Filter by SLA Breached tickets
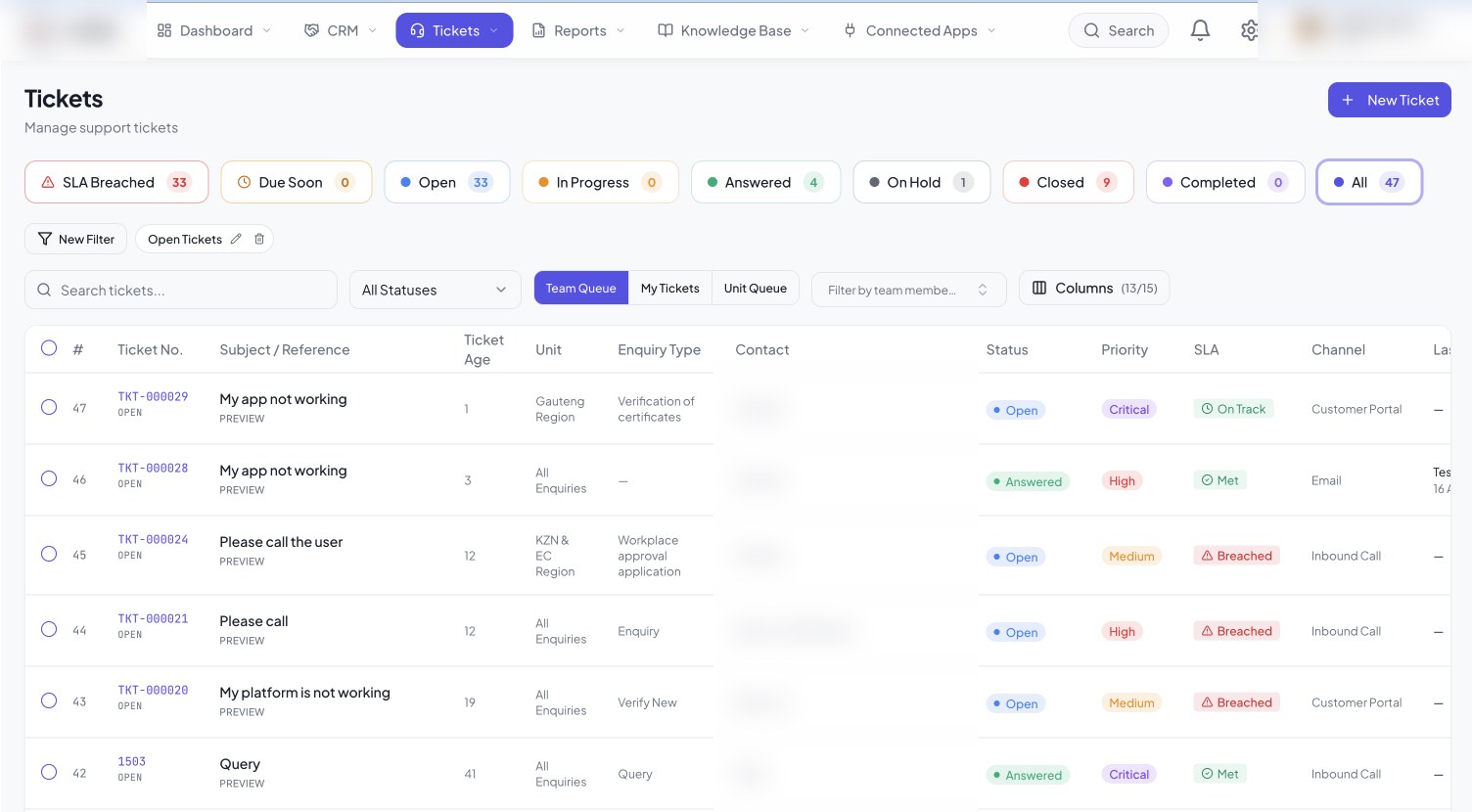 [116, 182]
